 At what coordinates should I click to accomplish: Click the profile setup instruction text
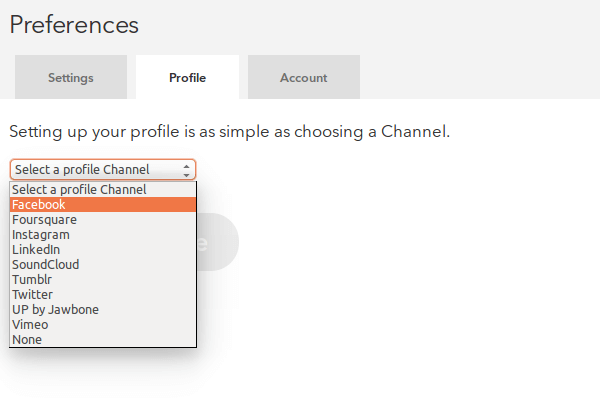tap(230, 131)
